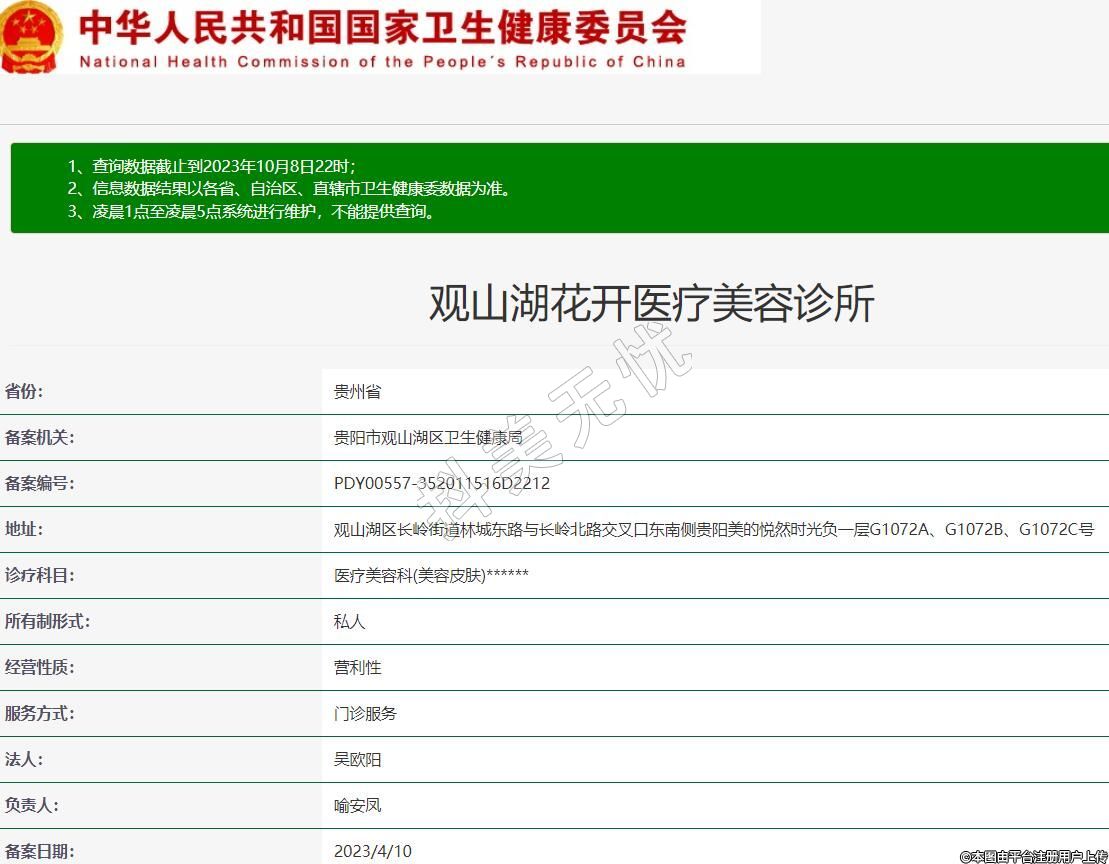Click the filing number starting with PDY00557
The height and width of the screenshot is (864, 1109).
point(442,484)
